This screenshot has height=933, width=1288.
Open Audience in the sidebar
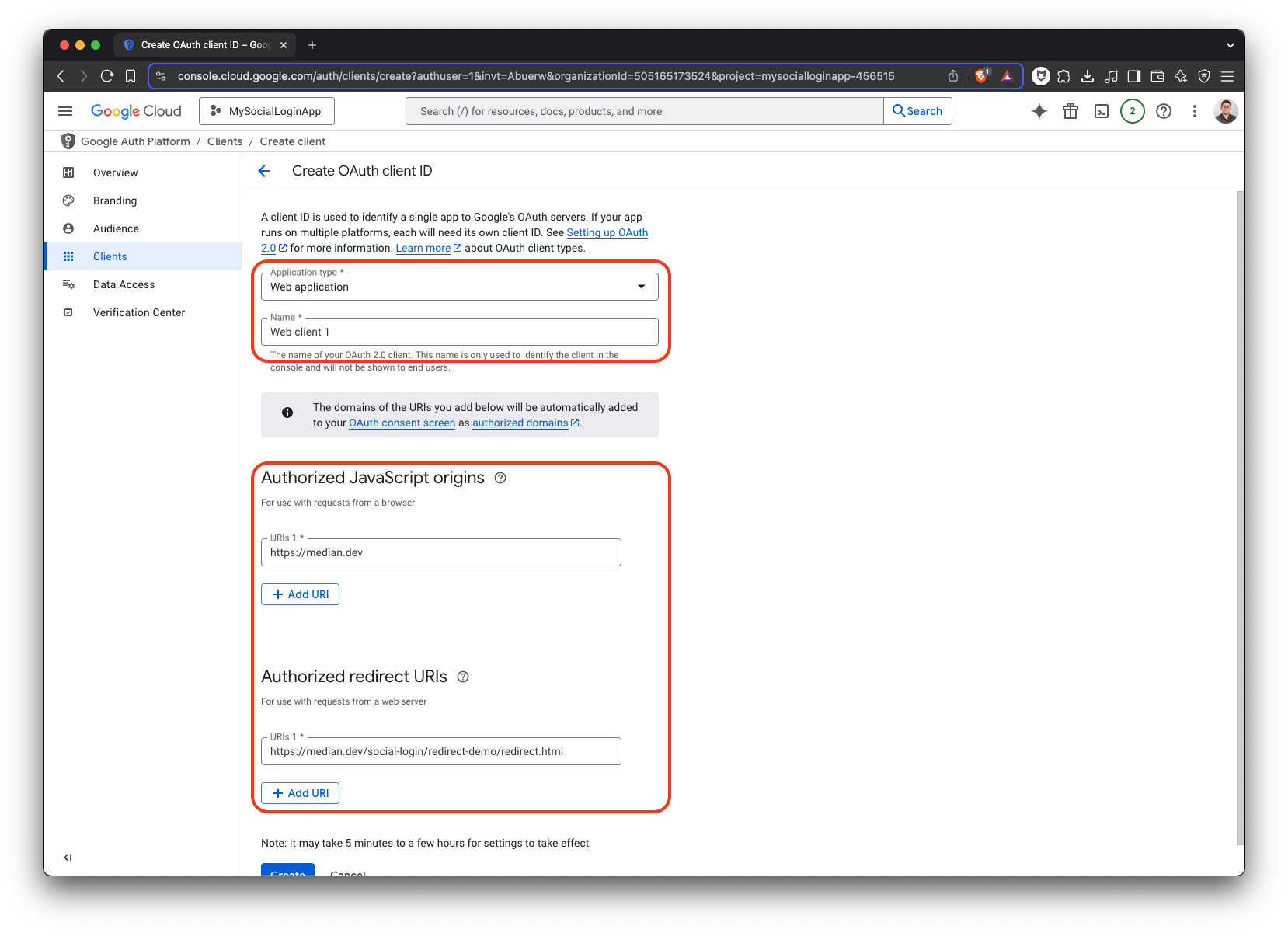tap(143, 228)
